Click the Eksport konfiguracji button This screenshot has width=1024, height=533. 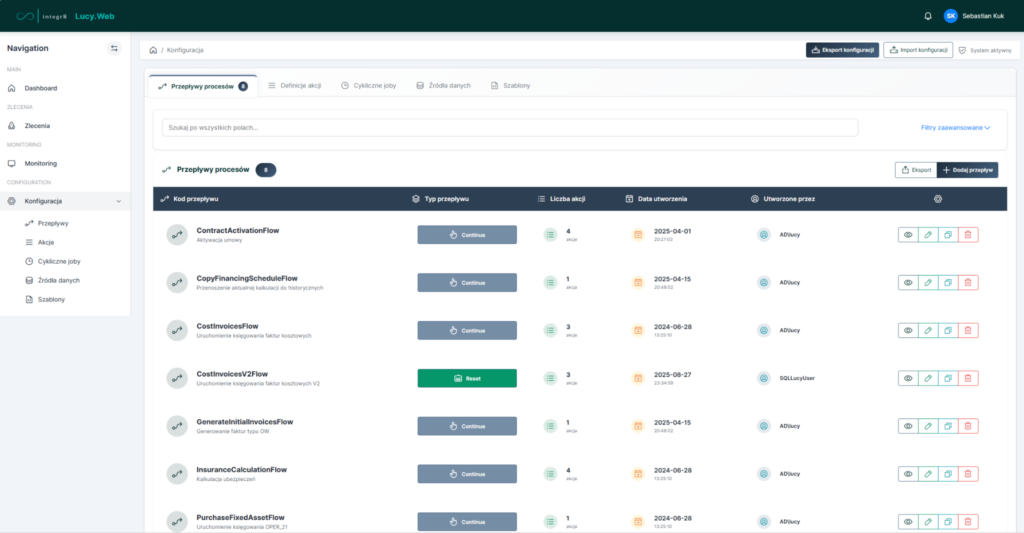click(842, 50)
